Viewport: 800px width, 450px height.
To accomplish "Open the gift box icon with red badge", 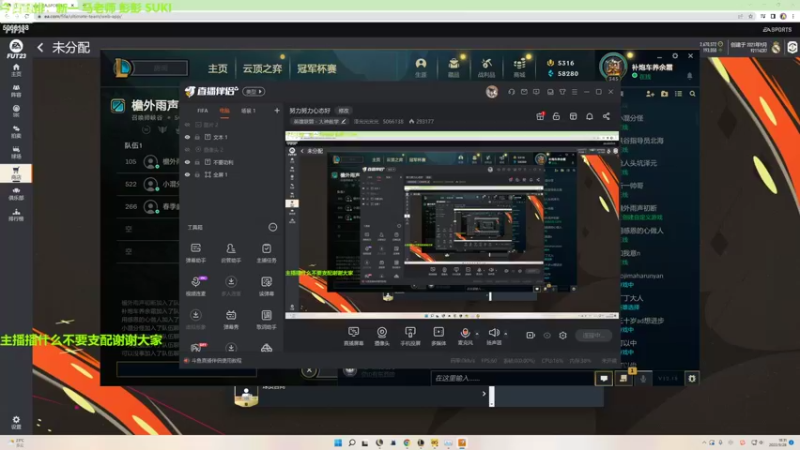I will click(x=540, y=117).
